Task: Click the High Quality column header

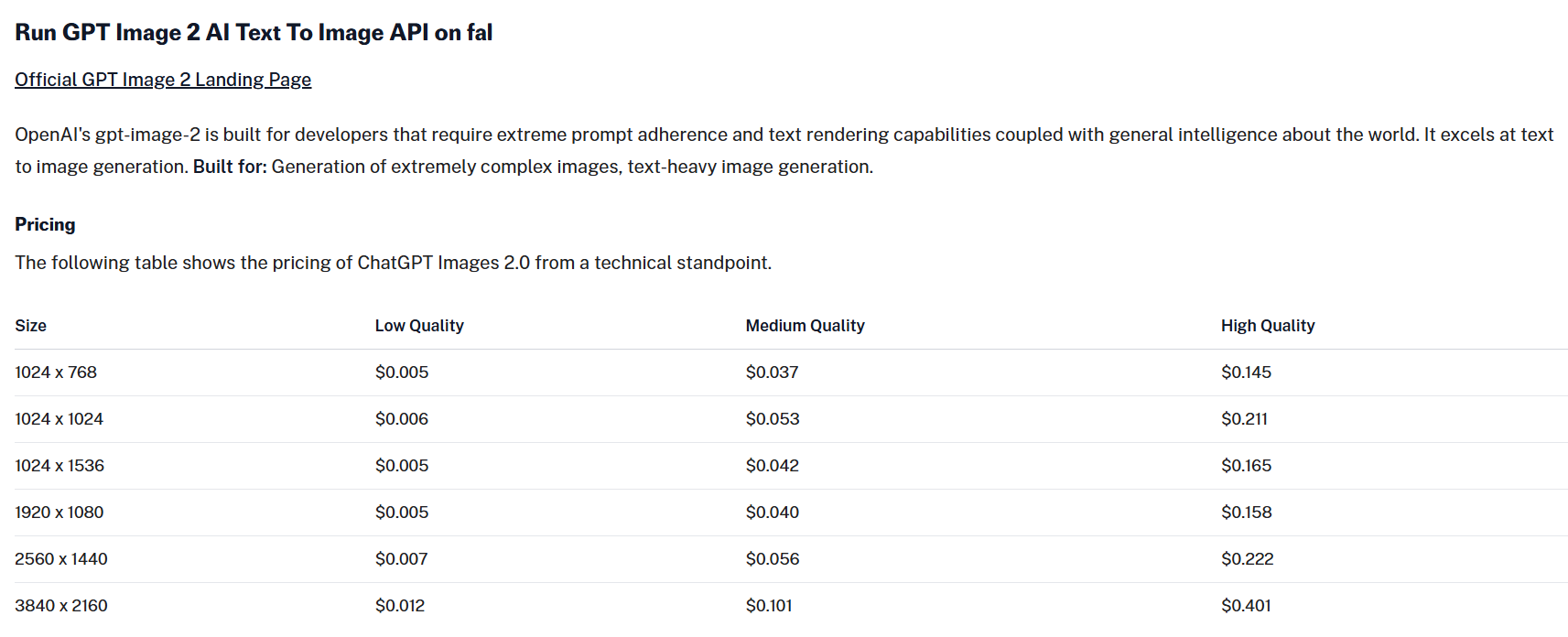Action: click(1268, 326)
